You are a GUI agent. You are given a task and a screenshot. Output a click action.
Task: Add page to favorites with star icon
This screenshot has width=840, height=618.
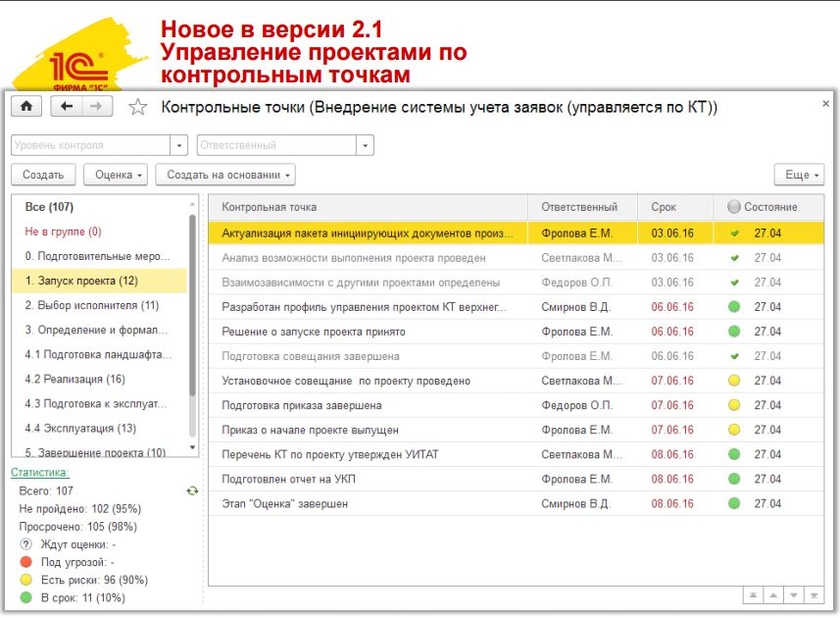[x=138, y=107]
